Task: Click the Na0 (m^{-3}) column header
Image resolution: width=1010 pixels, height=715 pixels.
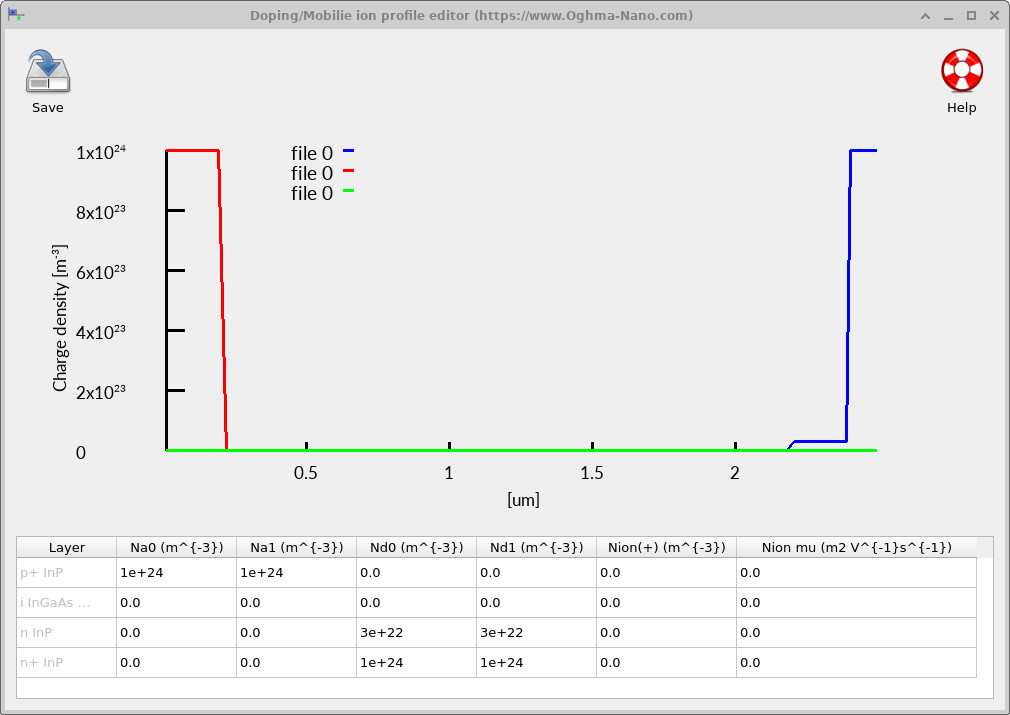Action: (176, 548)
